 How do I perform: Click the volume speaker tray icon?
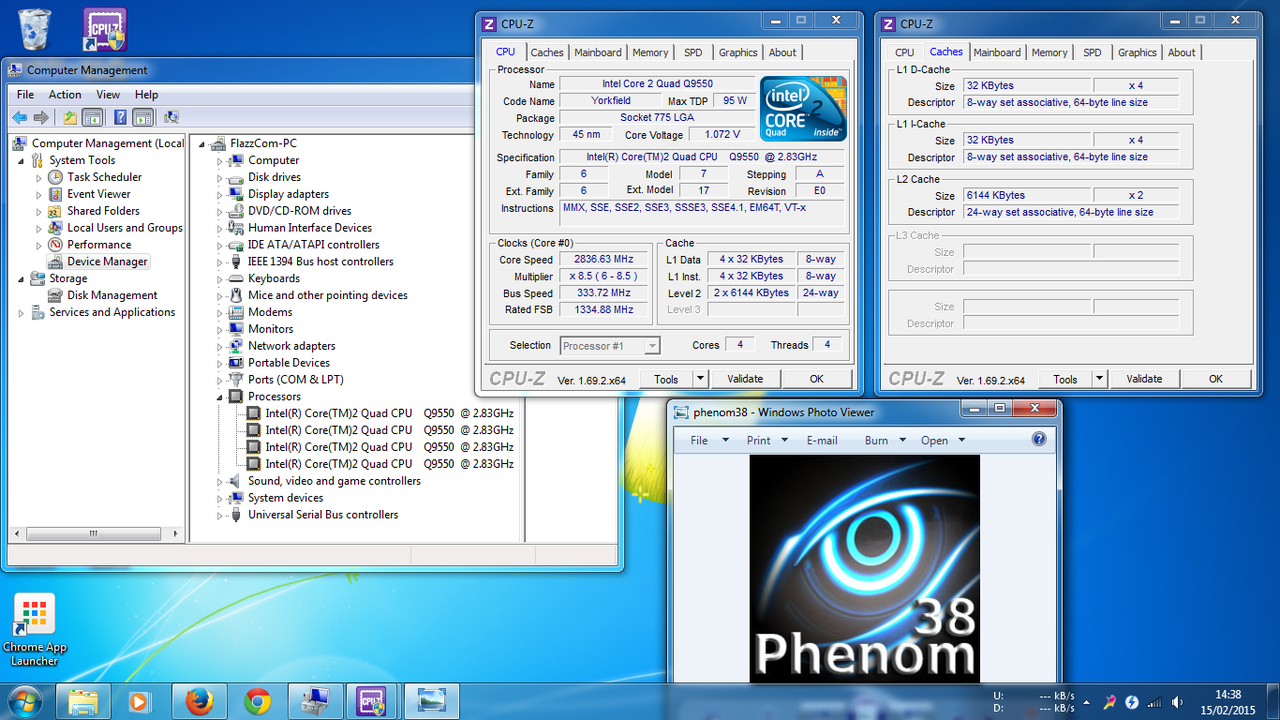[1177, 702]
